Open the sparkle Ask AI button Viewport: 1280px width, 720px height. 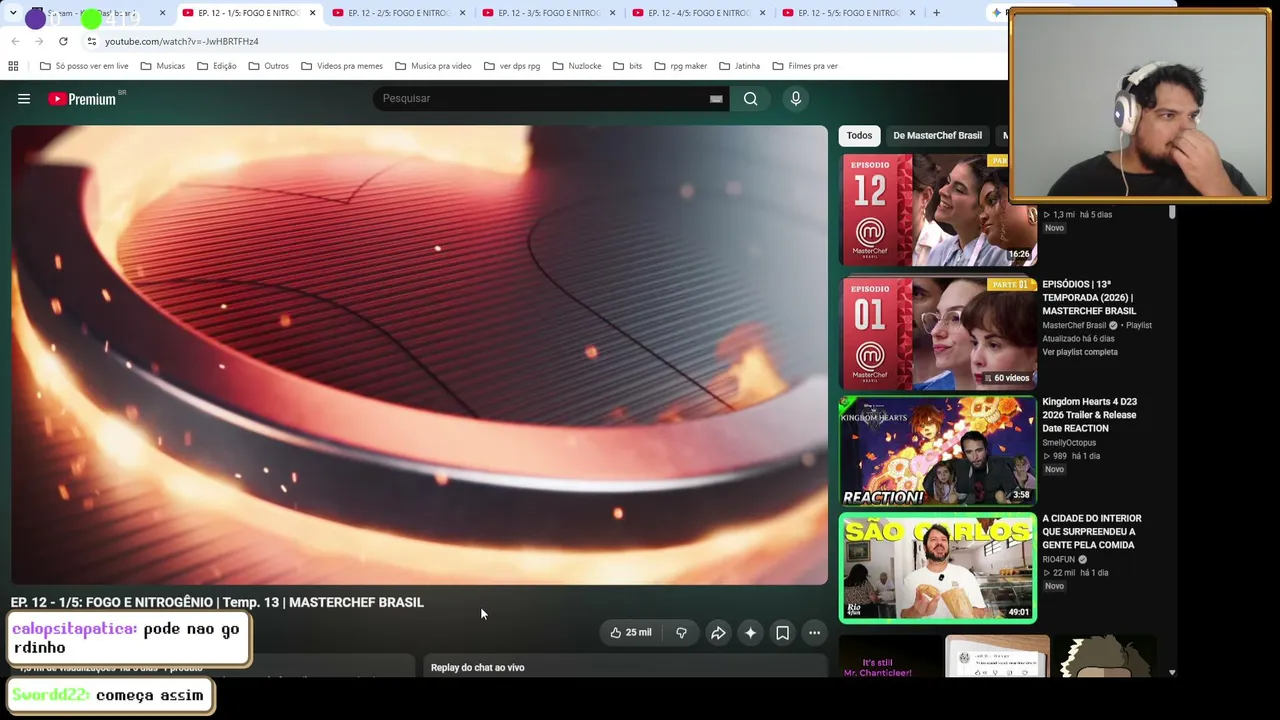[x=750, y=632]
